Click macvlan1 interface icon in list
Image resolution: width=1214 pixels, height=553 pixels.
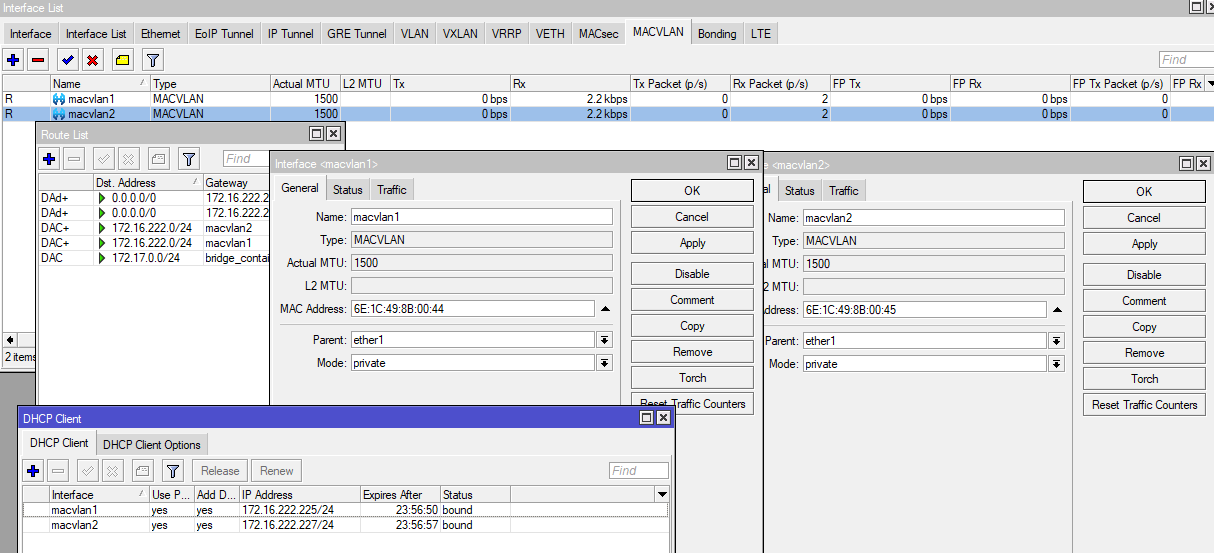click(59, 99)
